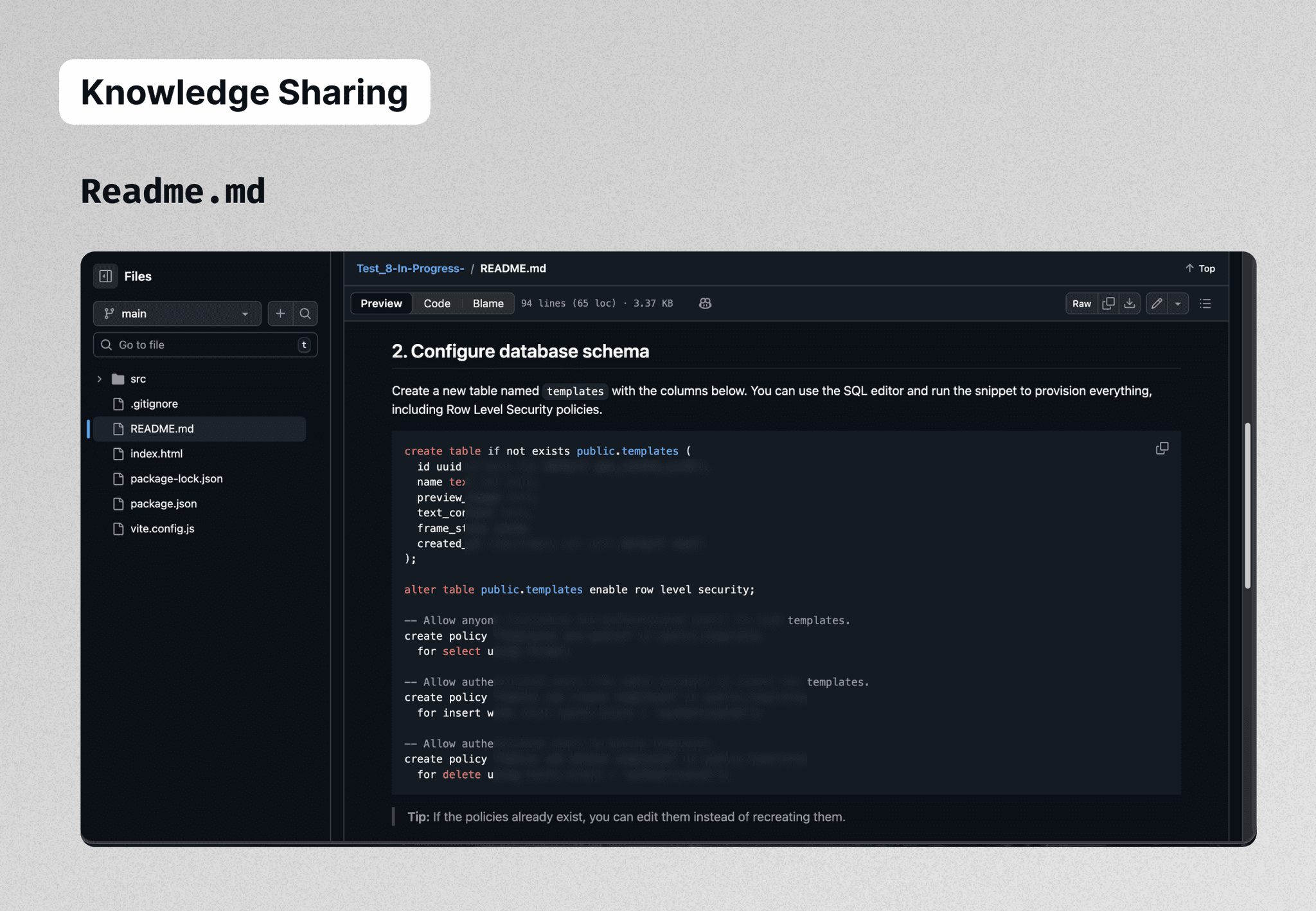Select the Preview tab
Viewport: 1316px width, 911px height.
click(381, 303)
